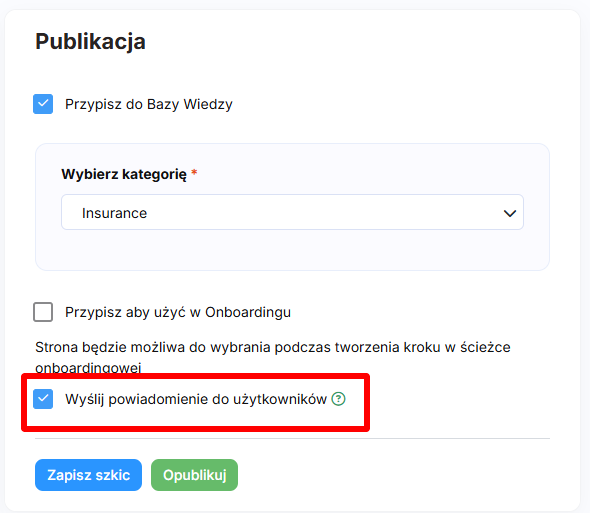Click Wyślij powiadomienie do użytkowników label text
This screenshot has width=590, height=513.
pyautogui.click(x=196, y=399)
